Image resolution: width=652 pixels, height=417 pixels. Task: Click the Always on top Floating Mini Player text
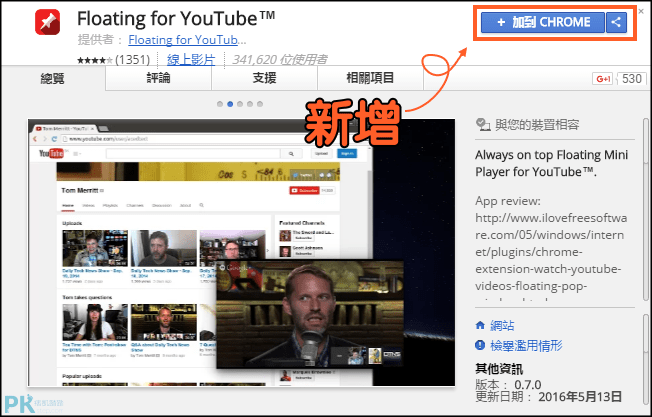[551, 163]
